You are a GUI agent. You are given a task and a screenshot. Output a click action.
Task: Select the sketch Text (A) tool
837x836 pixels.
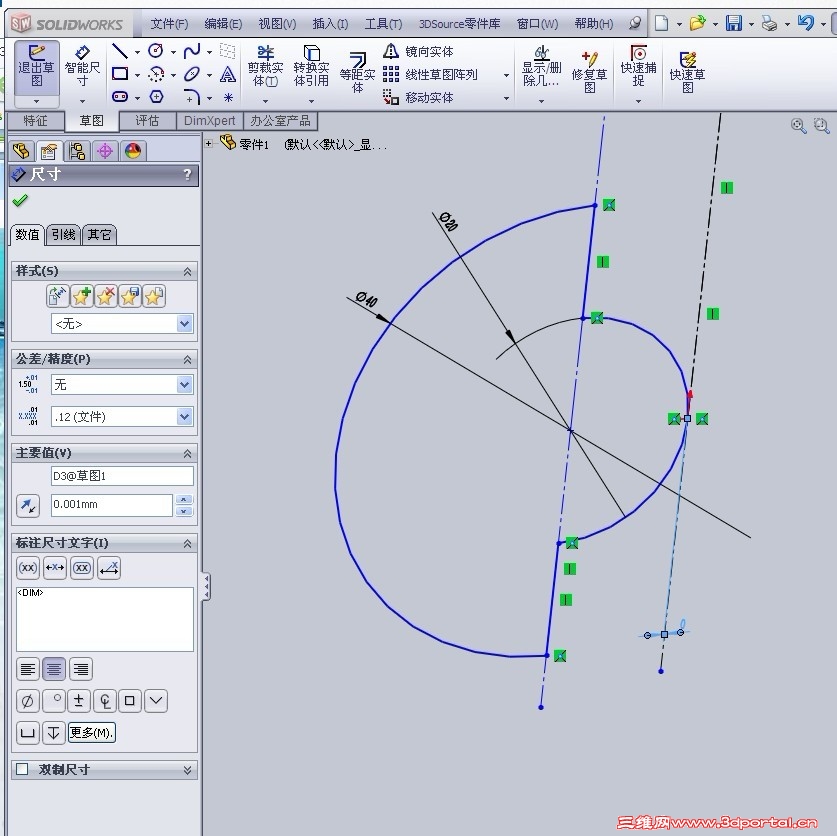[228, 74]
